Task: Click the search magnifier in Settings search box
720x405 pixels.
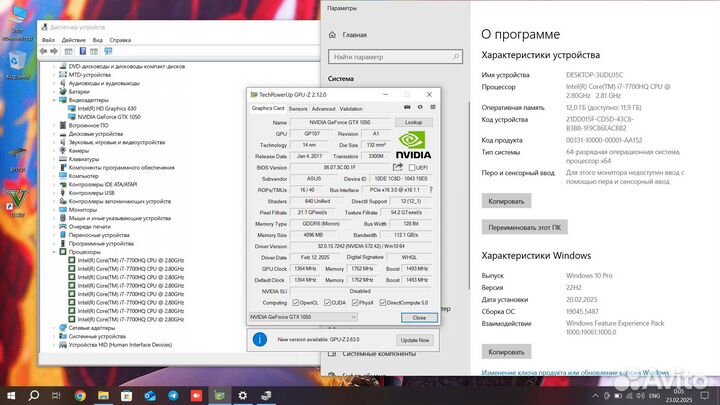Action: click(456, 57)
